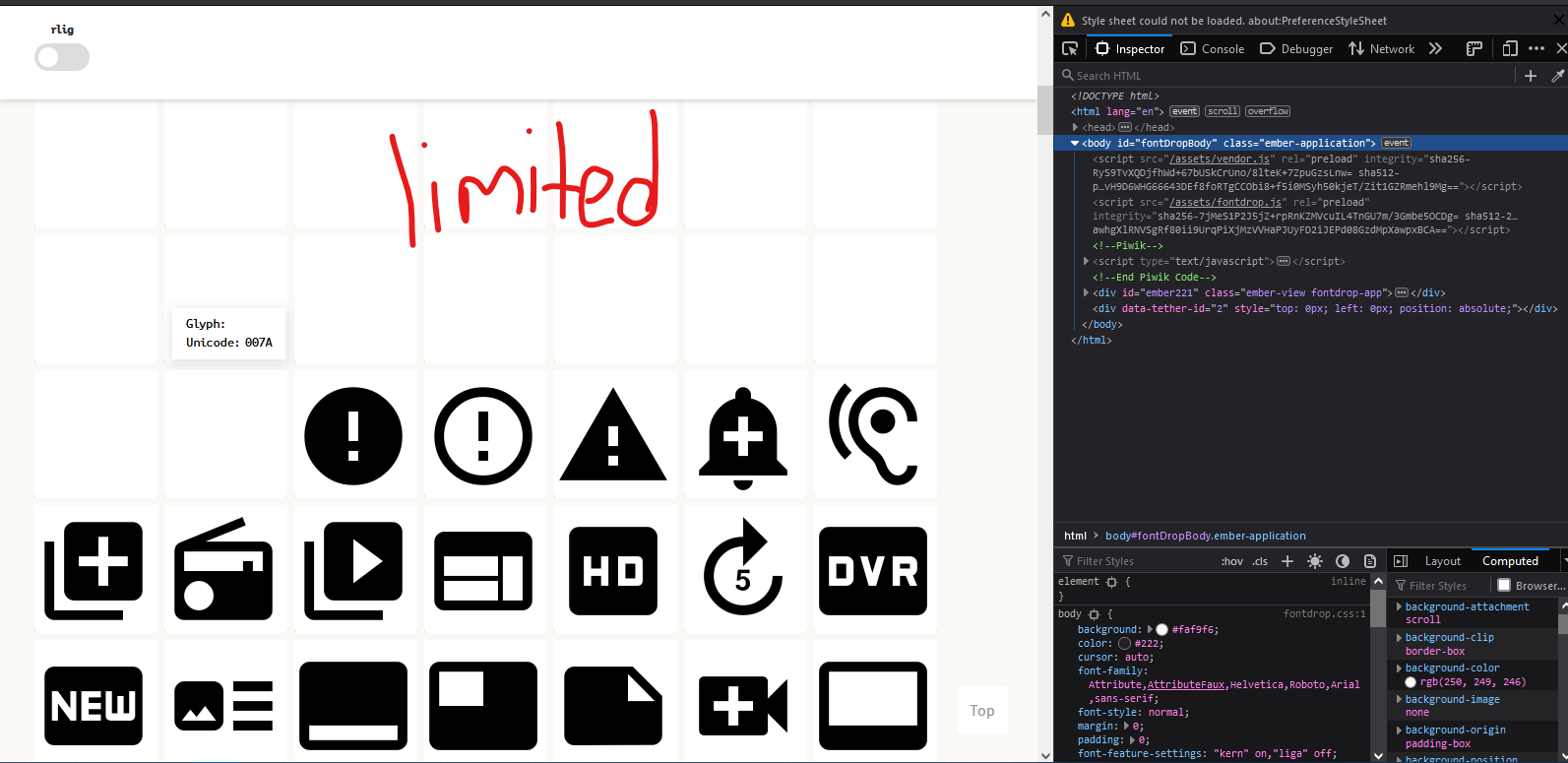1568x763 pixels.
Task: Select the DVR glyph
Action: pos(873,571)
